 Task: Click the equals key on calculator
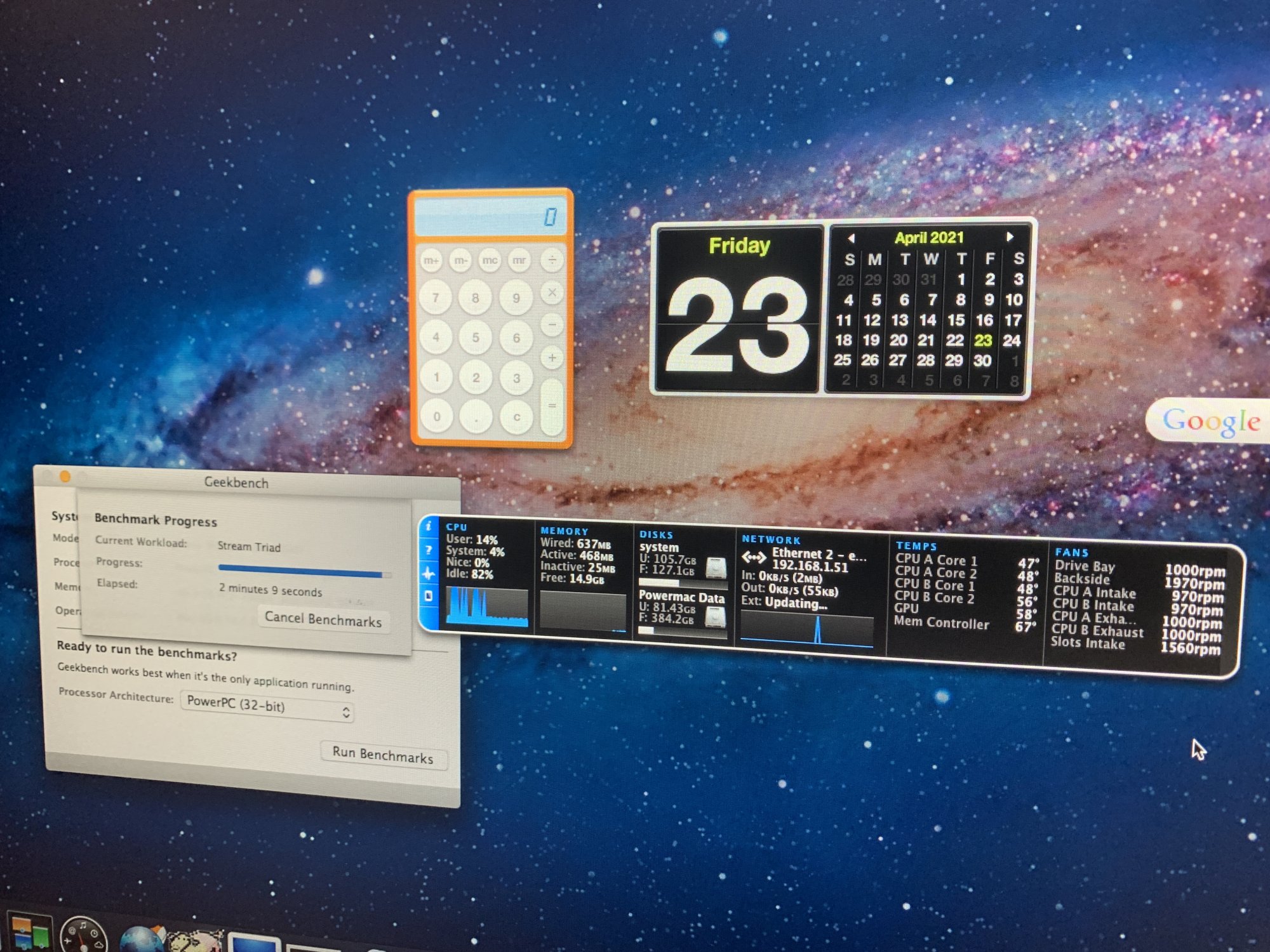pos(552,406)
